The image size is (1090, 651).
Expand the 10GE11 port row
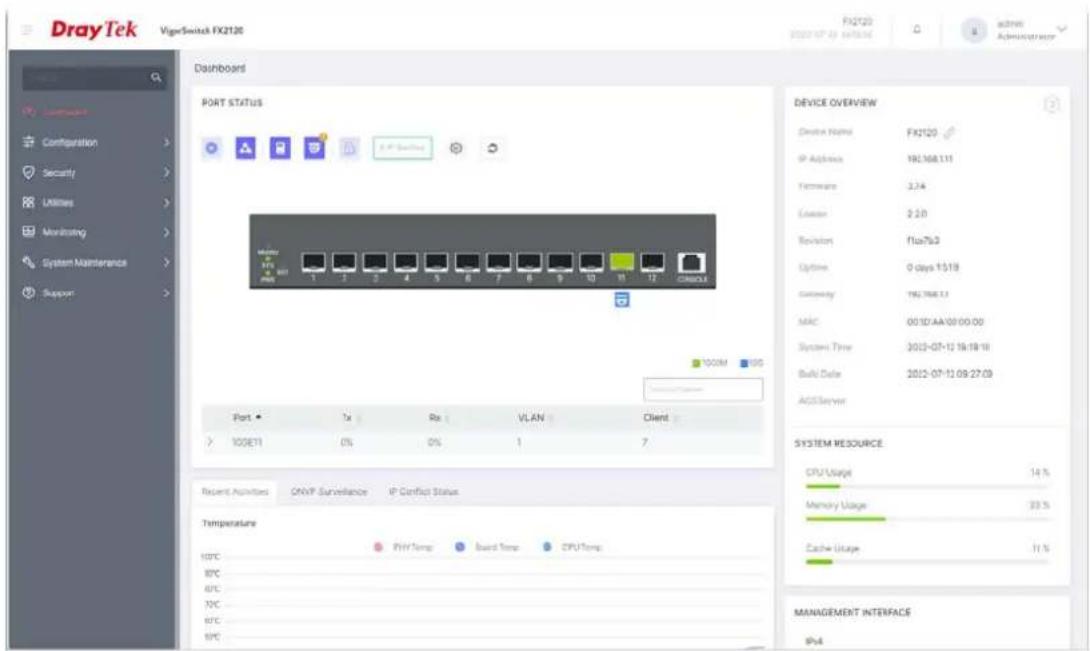coord(210,442)
